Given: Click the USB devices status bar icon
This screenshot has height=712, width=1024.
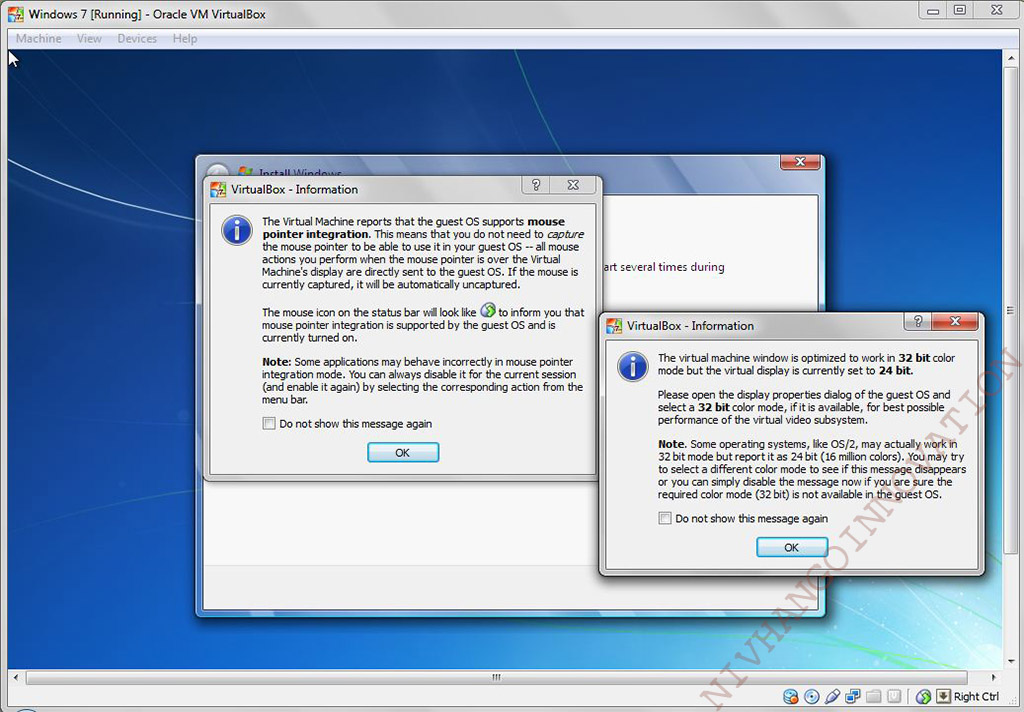Looking at the screenshot, I should (x=832, y=696).
